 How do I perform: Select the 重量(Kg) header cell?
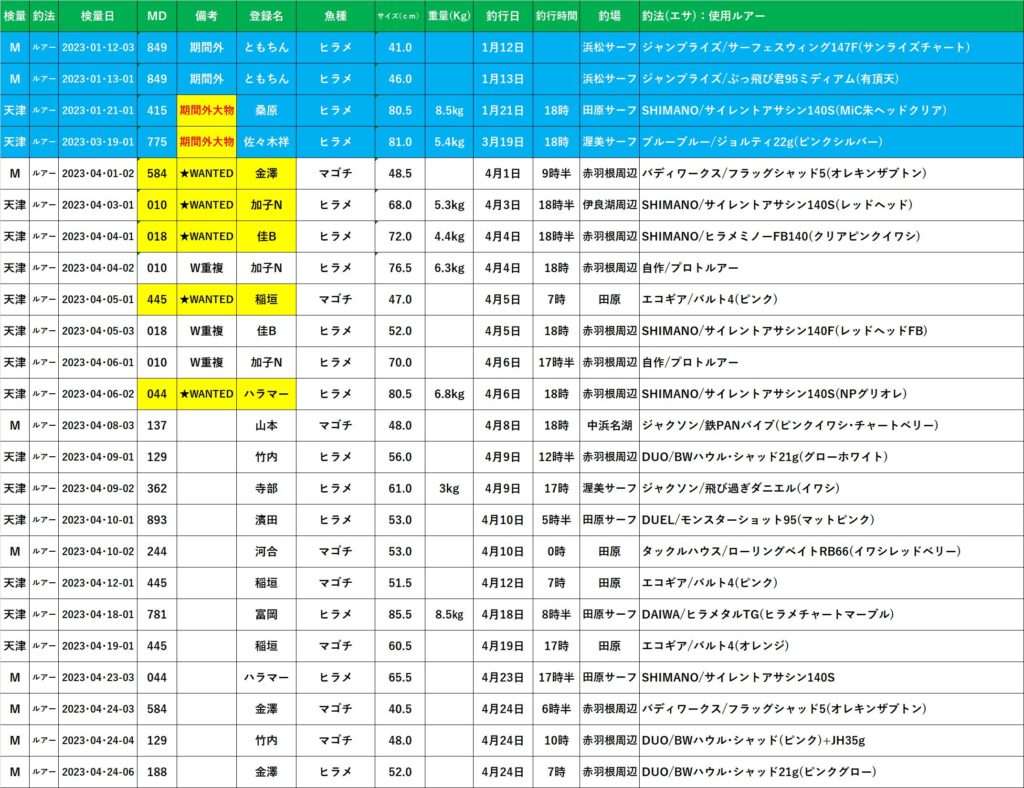pyautogui.click(x=449, y=17)
